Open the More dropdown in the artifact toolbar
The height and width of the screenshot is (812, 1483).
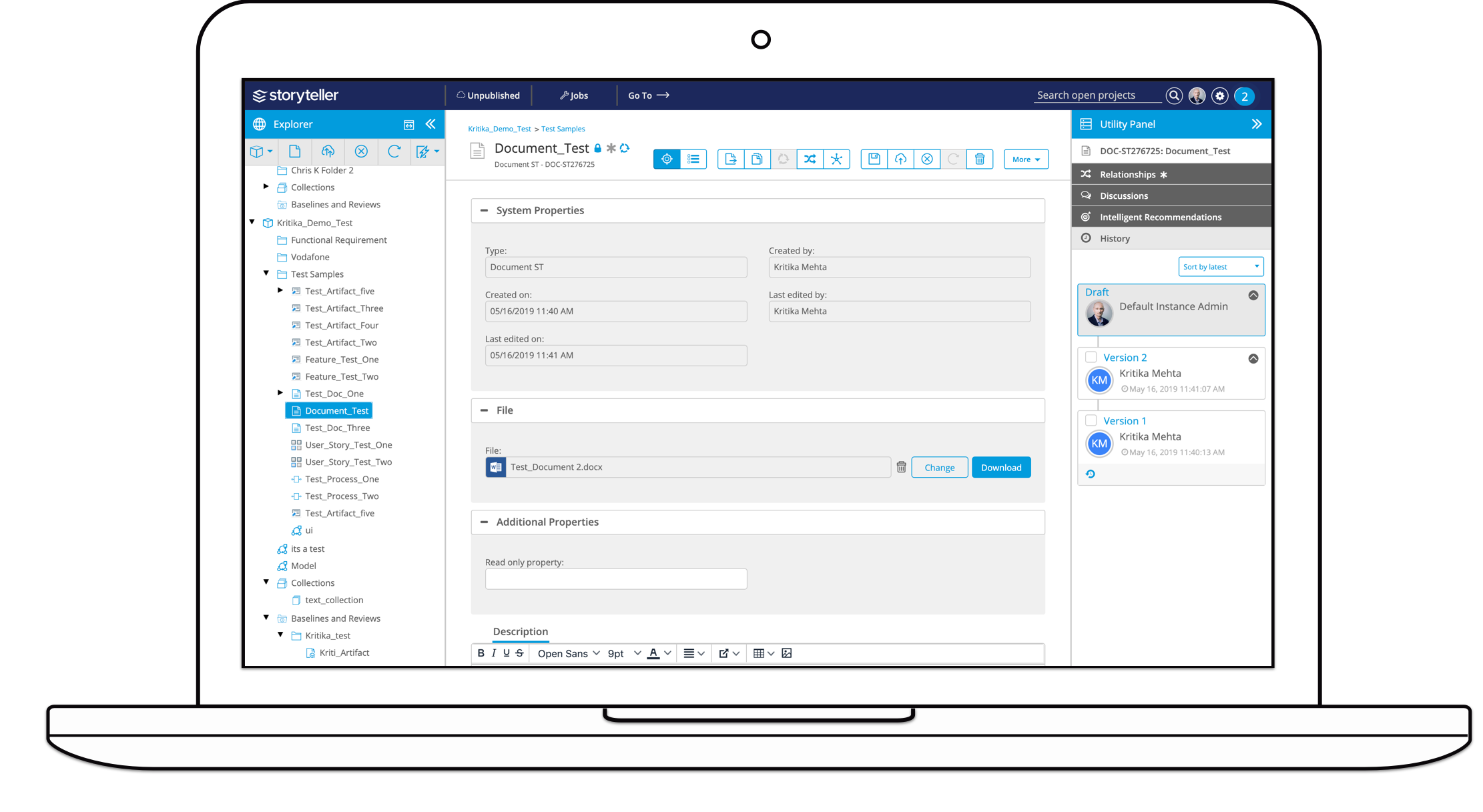point(1026,159)
